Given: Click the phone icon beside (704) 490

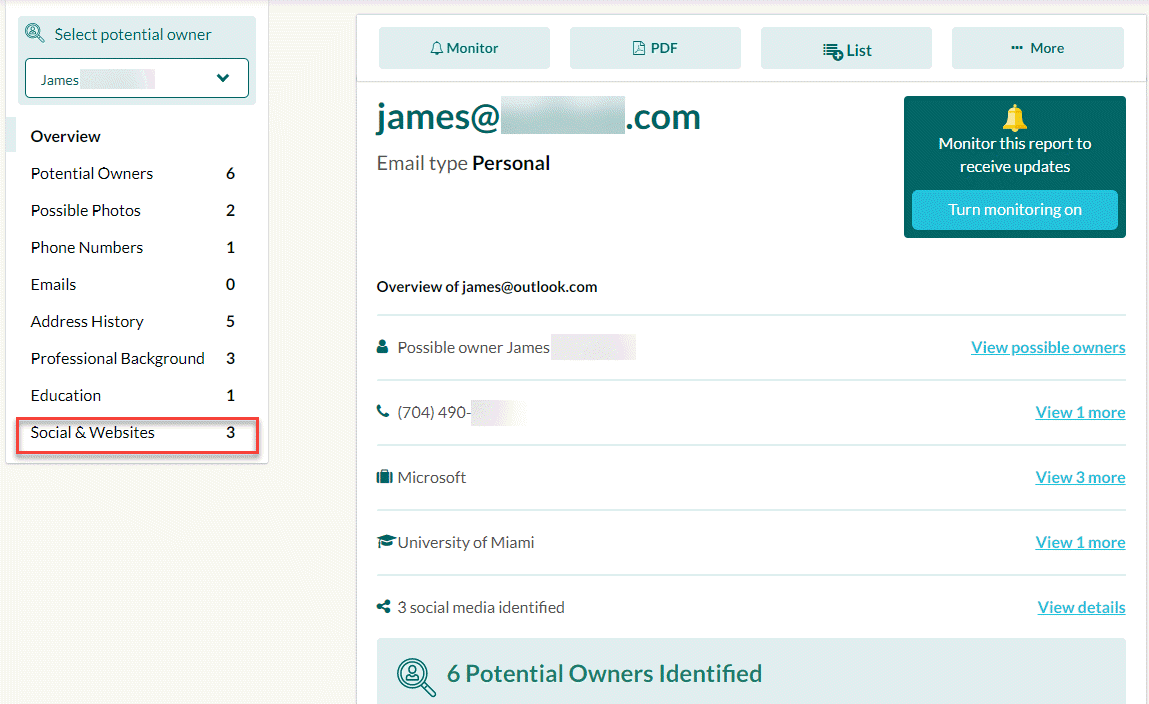Looking at the screenshot, I should click(x=383, y=411).
